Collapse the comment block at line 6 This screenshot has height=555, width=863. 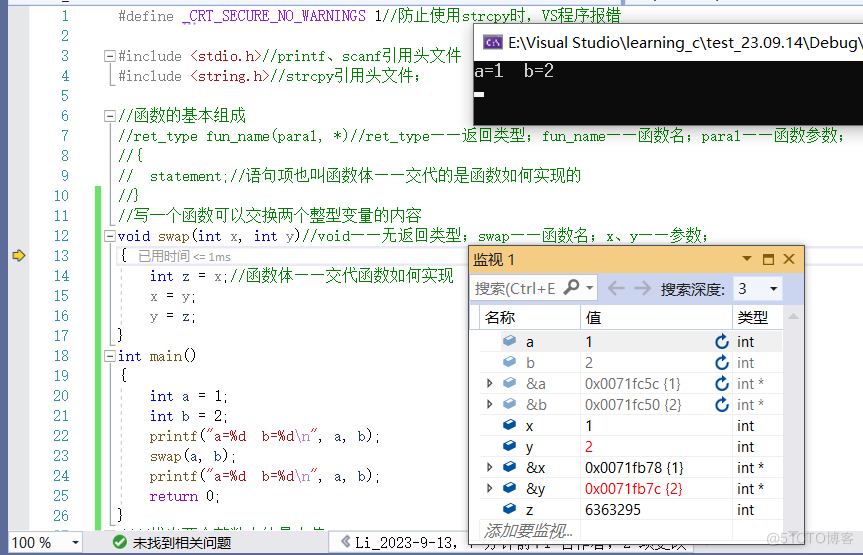click(x=110, y=116)
